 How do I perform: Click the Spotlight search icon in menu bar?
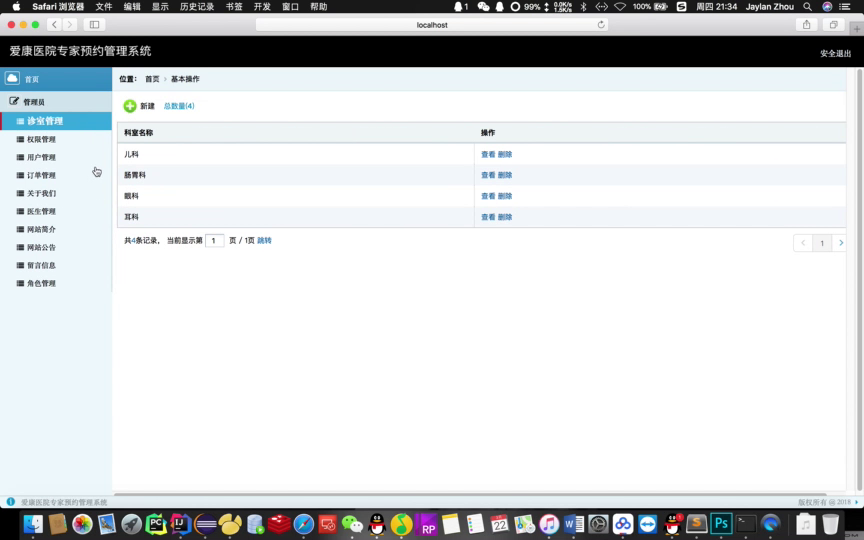807,7
